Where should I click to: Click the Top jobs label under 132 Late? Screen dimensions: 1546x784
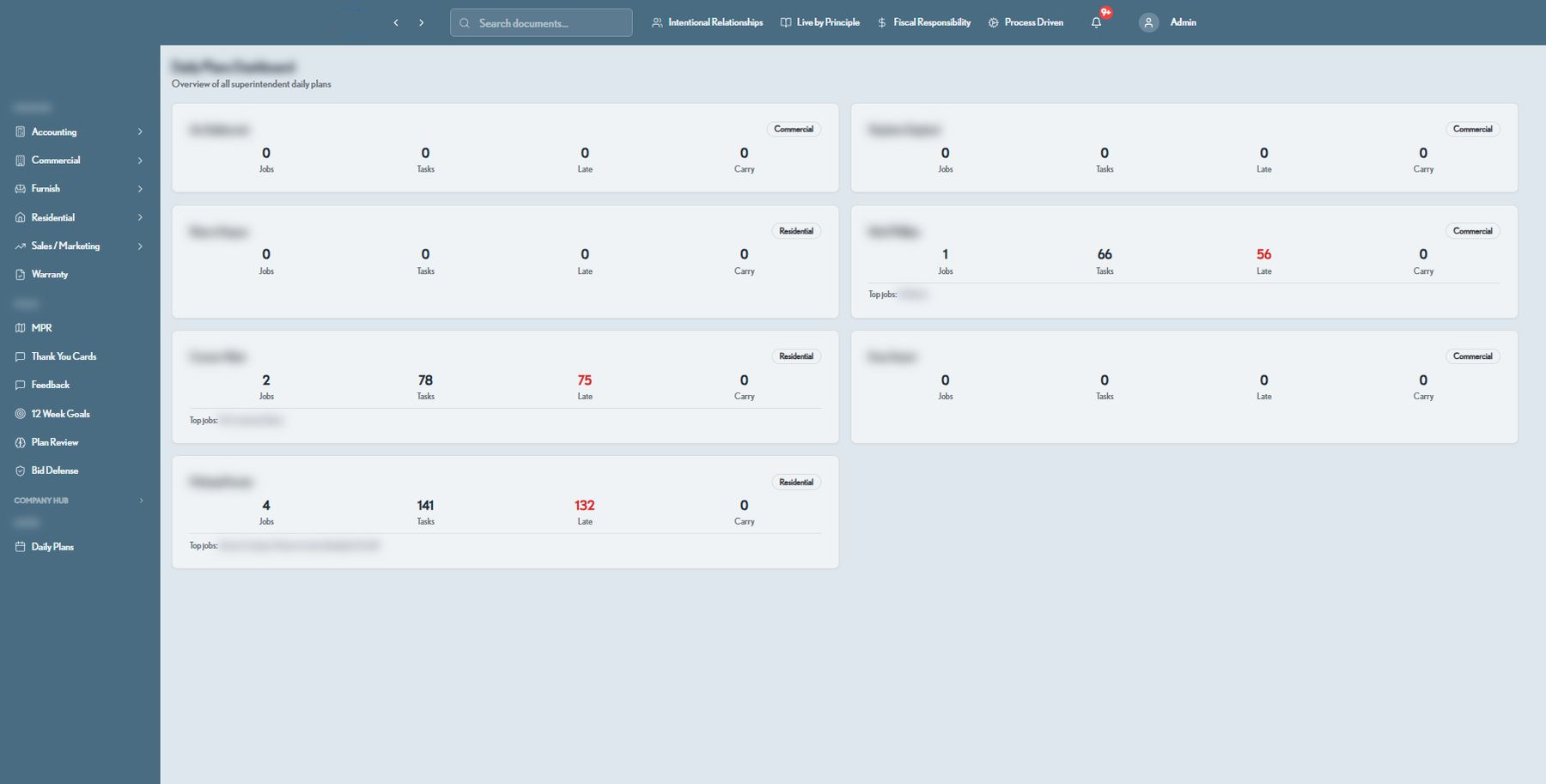(204, 546)
